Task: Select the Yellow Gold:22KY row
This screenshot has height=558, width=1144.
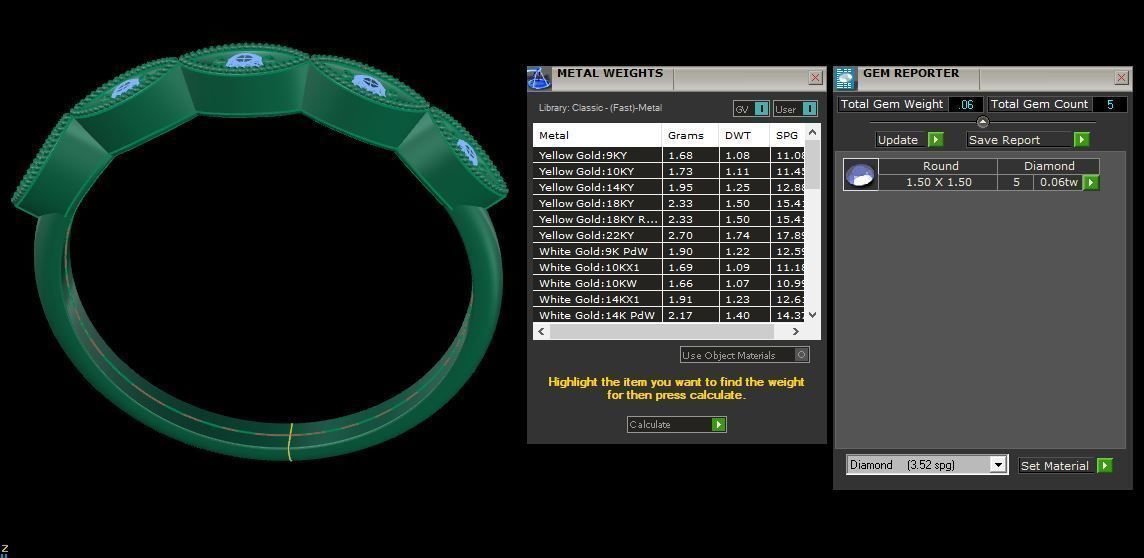Action: pos(669,236)
